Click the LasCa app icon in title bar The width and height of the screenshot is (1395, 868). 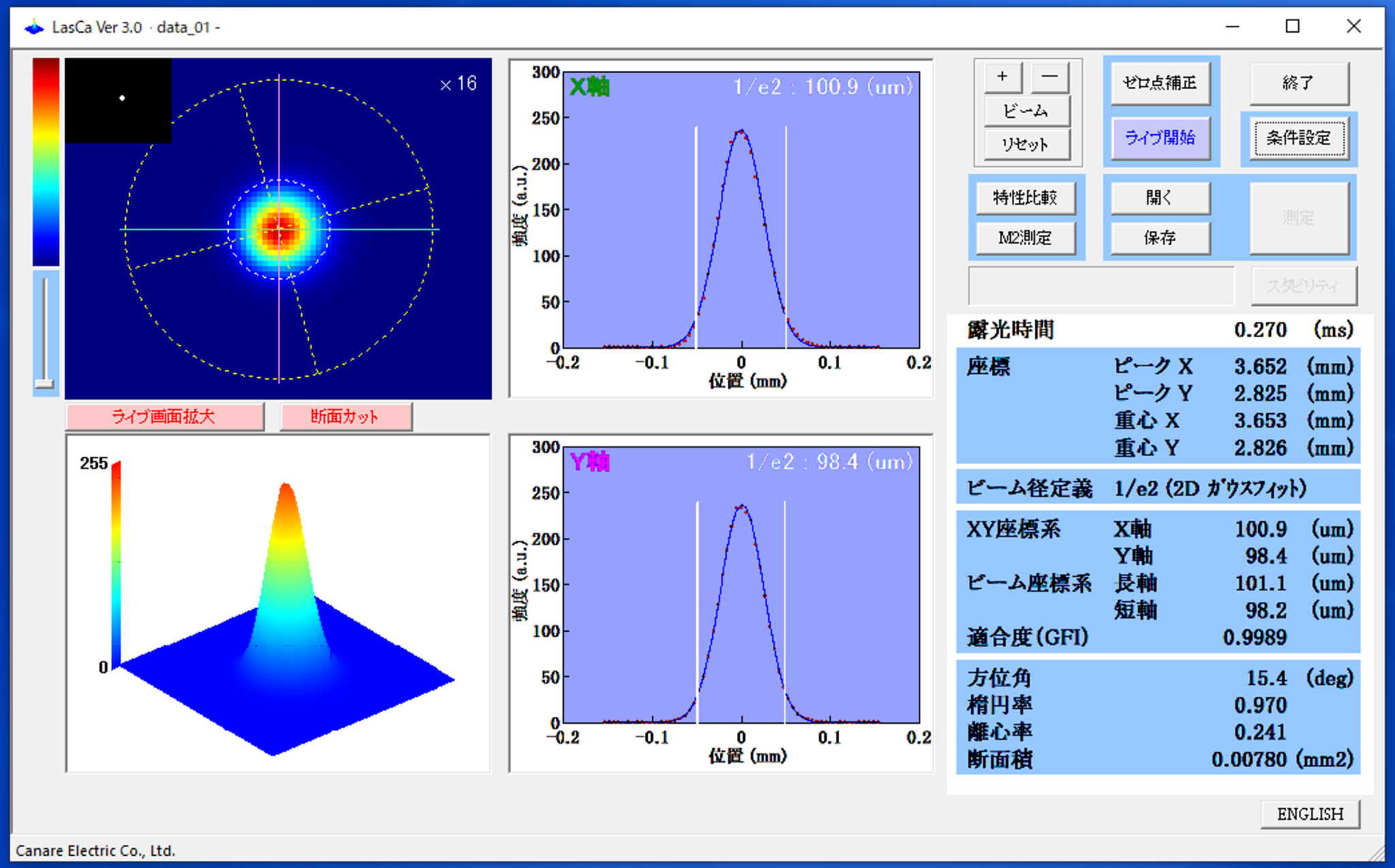coord(33,27)
